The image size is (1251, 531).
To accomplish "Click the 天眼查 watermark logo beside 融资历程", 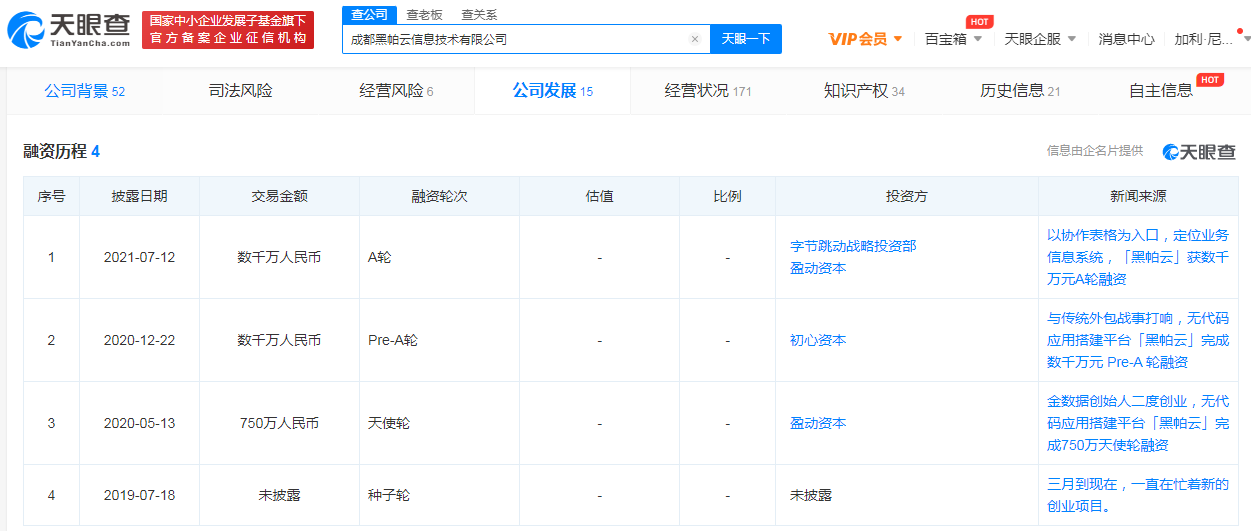I will [x=1199, y=152].
